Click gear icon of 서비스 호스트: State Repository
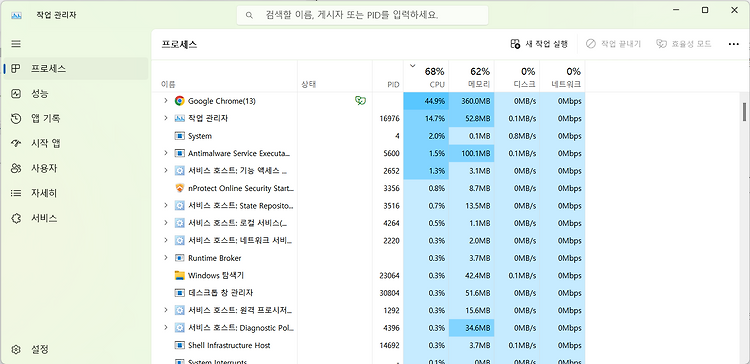750x364 pixels. pos(179,205)
